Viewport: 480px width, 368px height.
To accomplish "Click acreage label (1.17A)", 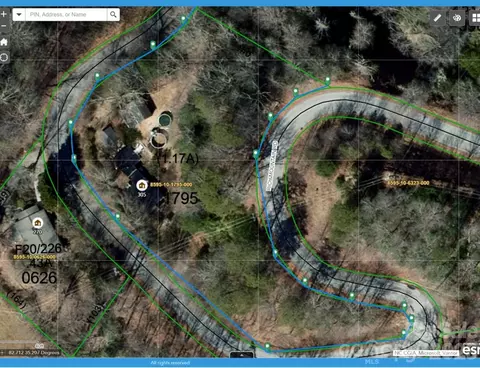I will [178, 159].
